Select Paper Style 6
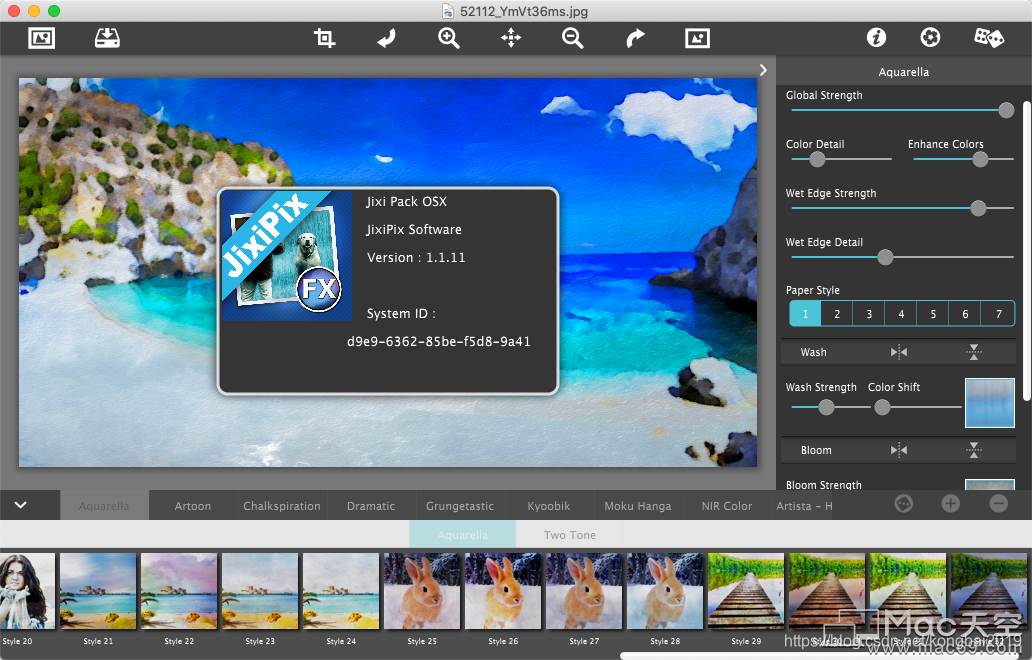This screenshot has width=1032, height=660. click(x=965, y=314)
